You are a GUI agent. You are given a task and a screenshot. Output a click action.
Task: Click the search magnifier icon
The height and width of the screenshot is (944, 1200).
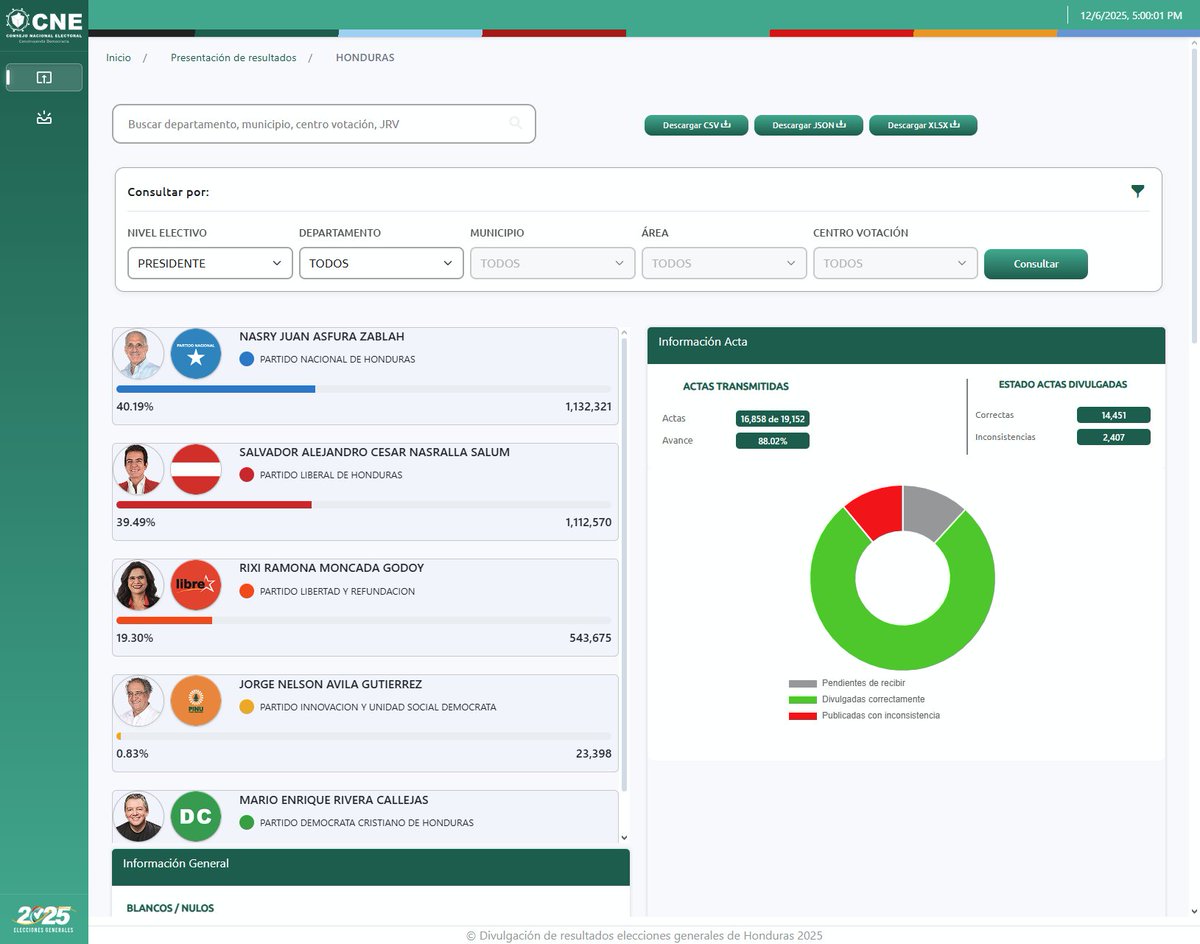516,123
